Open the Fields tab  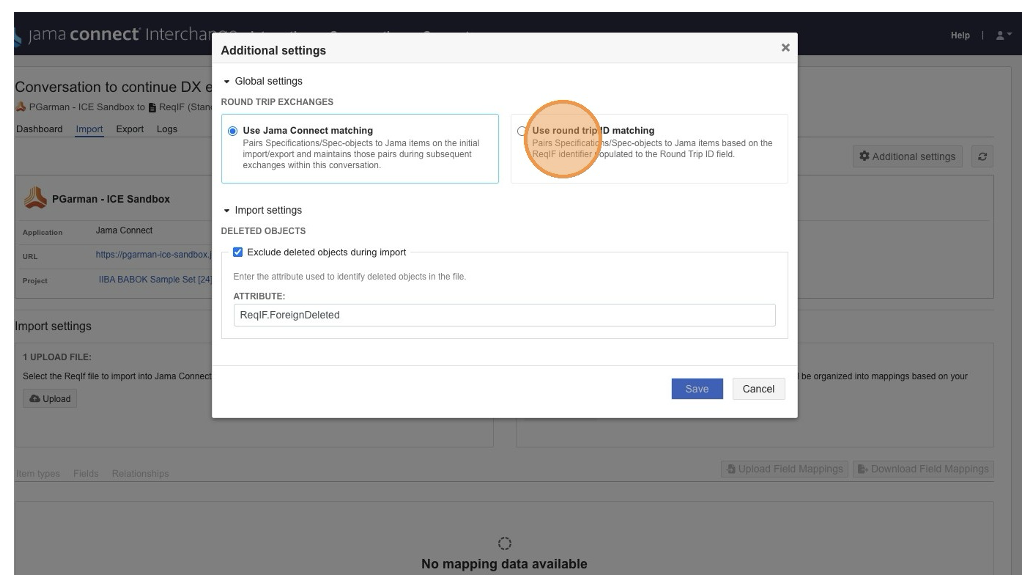86,474
